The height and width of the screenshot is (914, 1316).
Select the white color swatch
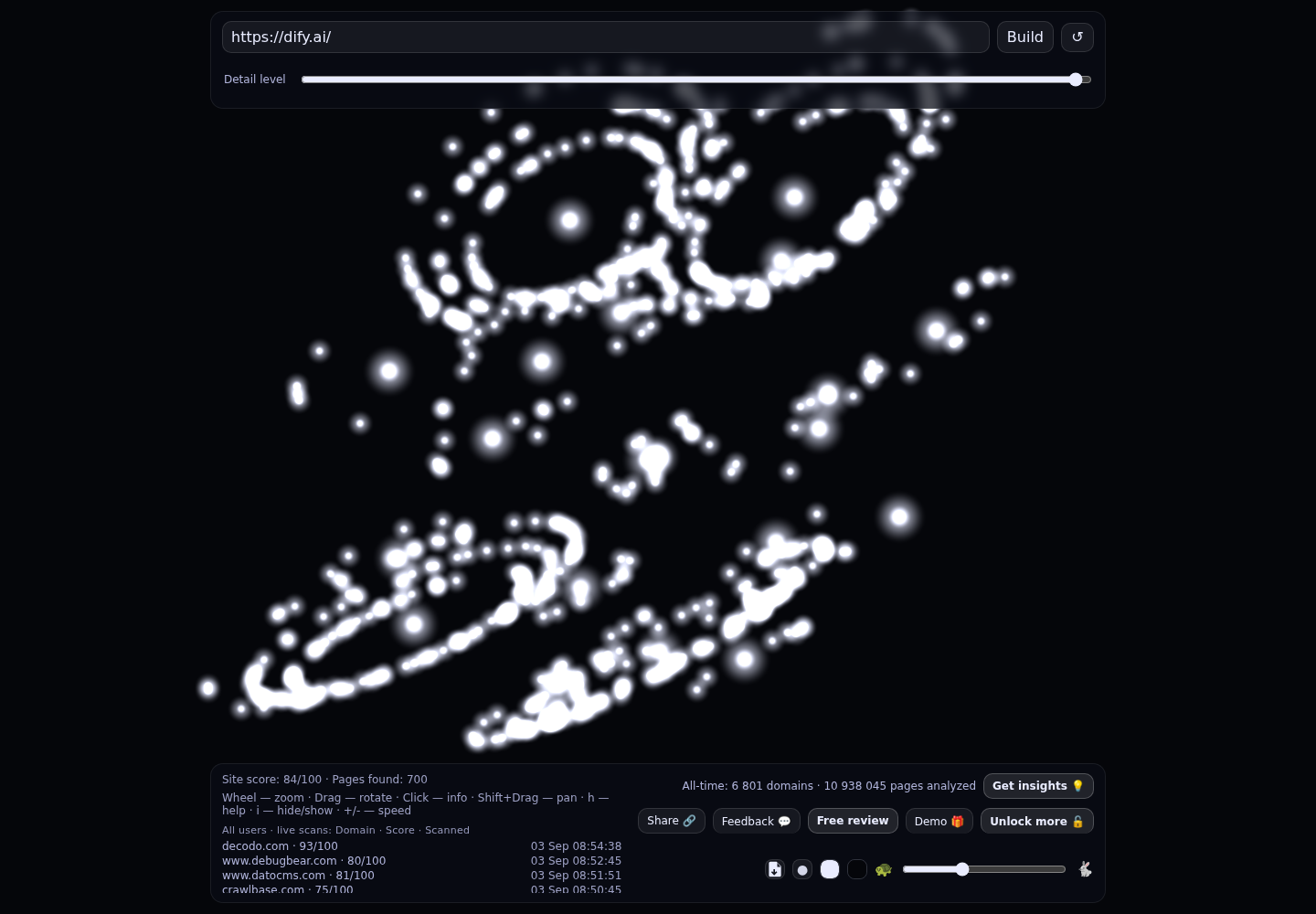(830, 869)
